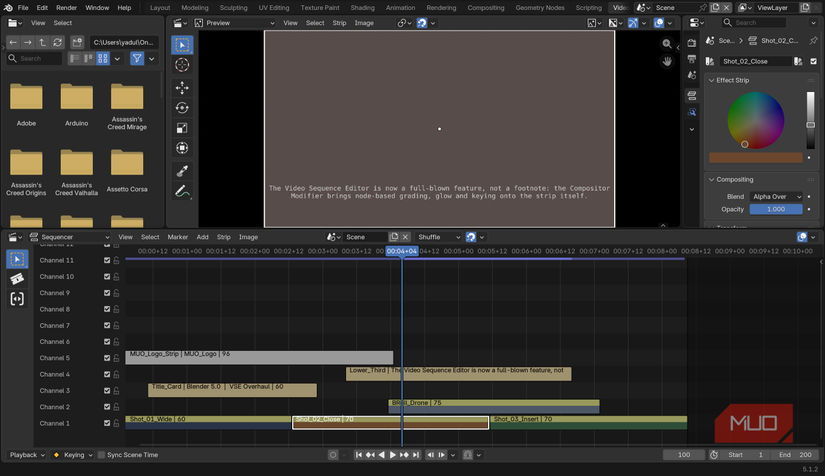
Task: Select the Rotate tool in preview toolbar
Action: click(x=182, y=108)
